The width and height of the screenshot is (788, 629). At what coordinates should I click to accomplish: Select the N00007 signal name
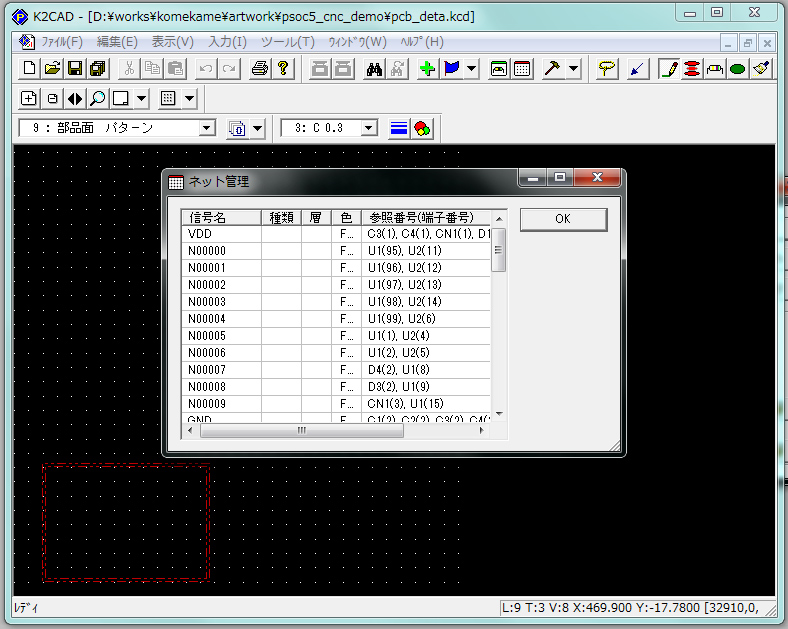[207, 370]
